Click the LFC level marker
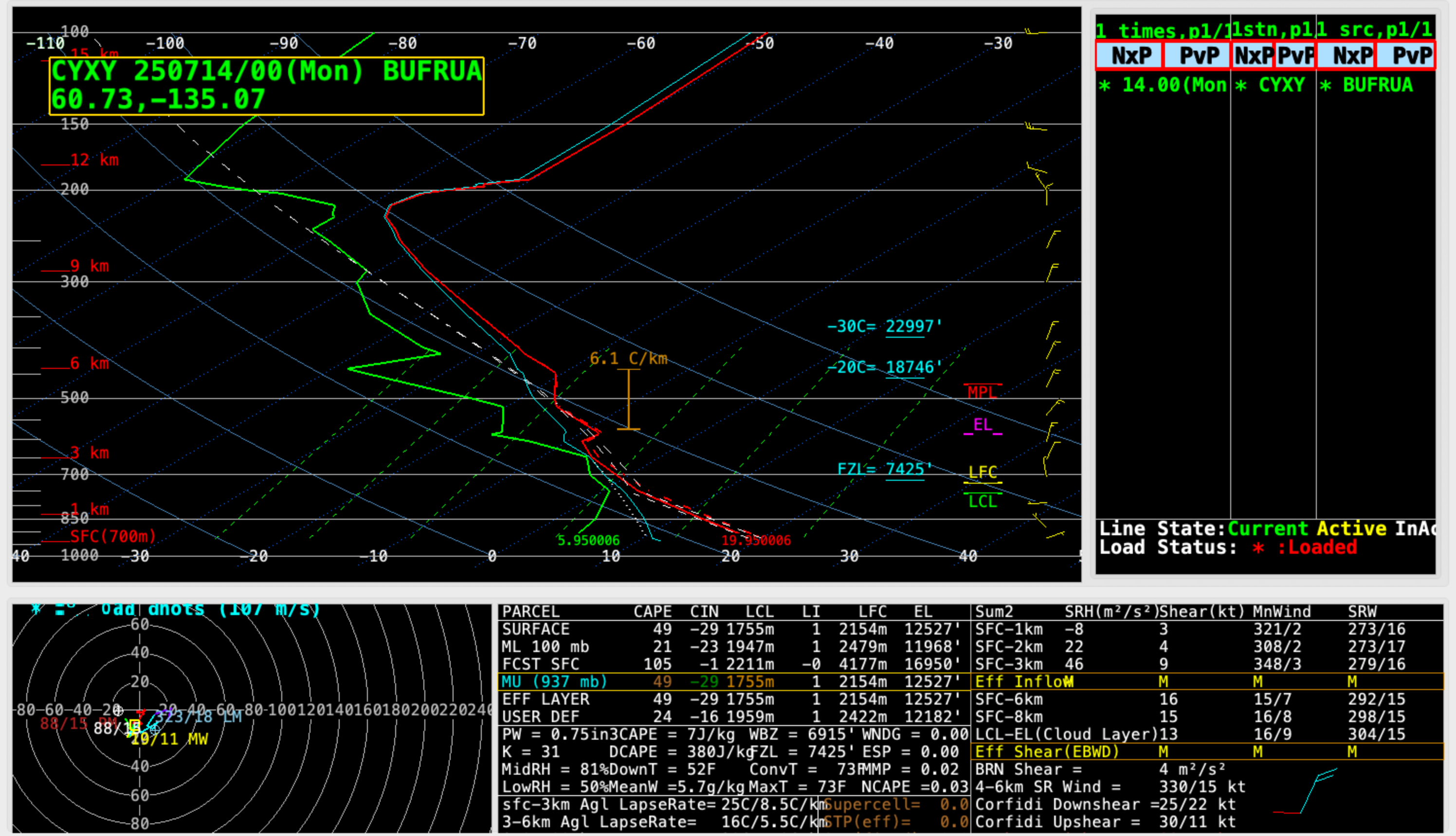 coord(983,473)
